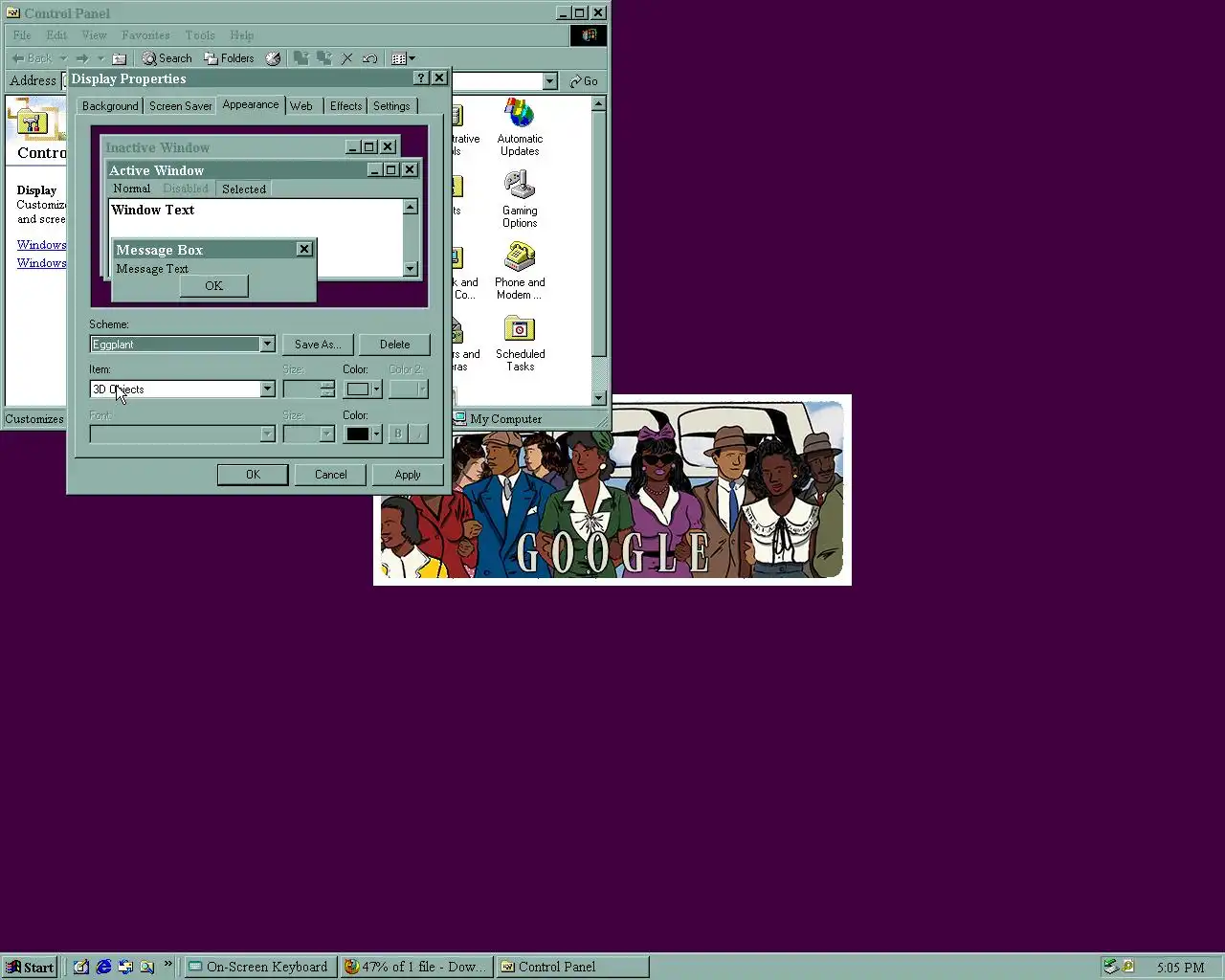
Task: Open the Font Color black swatch dropdown
Action: pyautogui.click(x=363, y=434)
